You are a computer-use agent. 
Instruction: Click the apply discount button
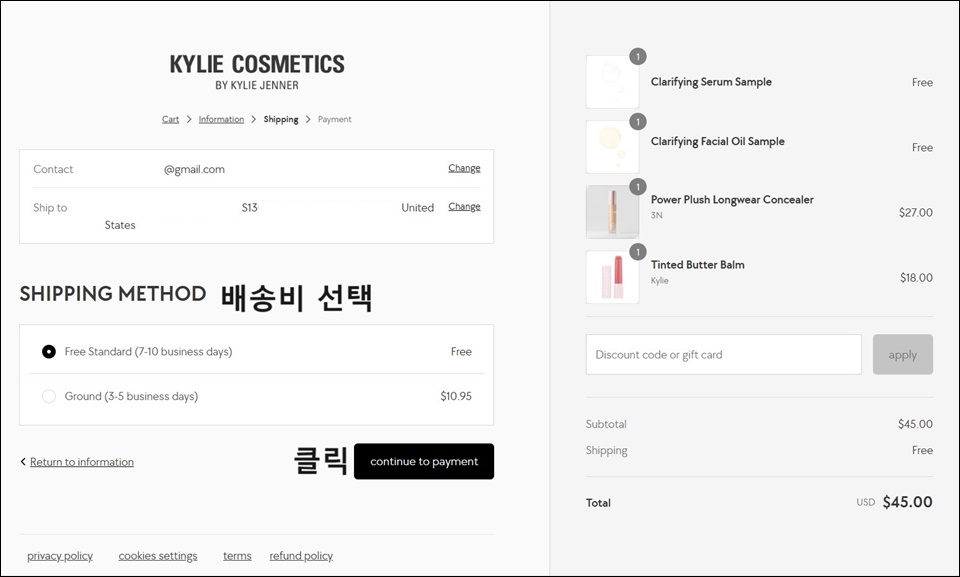[x=902, y=355]
